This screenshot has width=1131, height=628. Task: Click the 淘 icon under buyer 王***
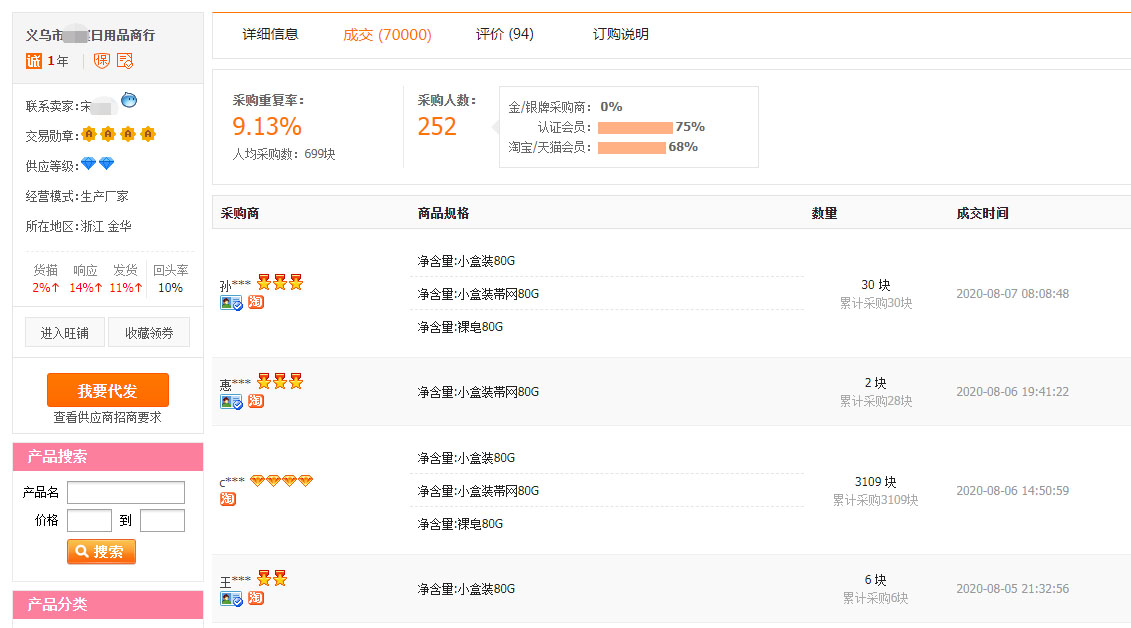pyautogui.click(x=256, y=598)
